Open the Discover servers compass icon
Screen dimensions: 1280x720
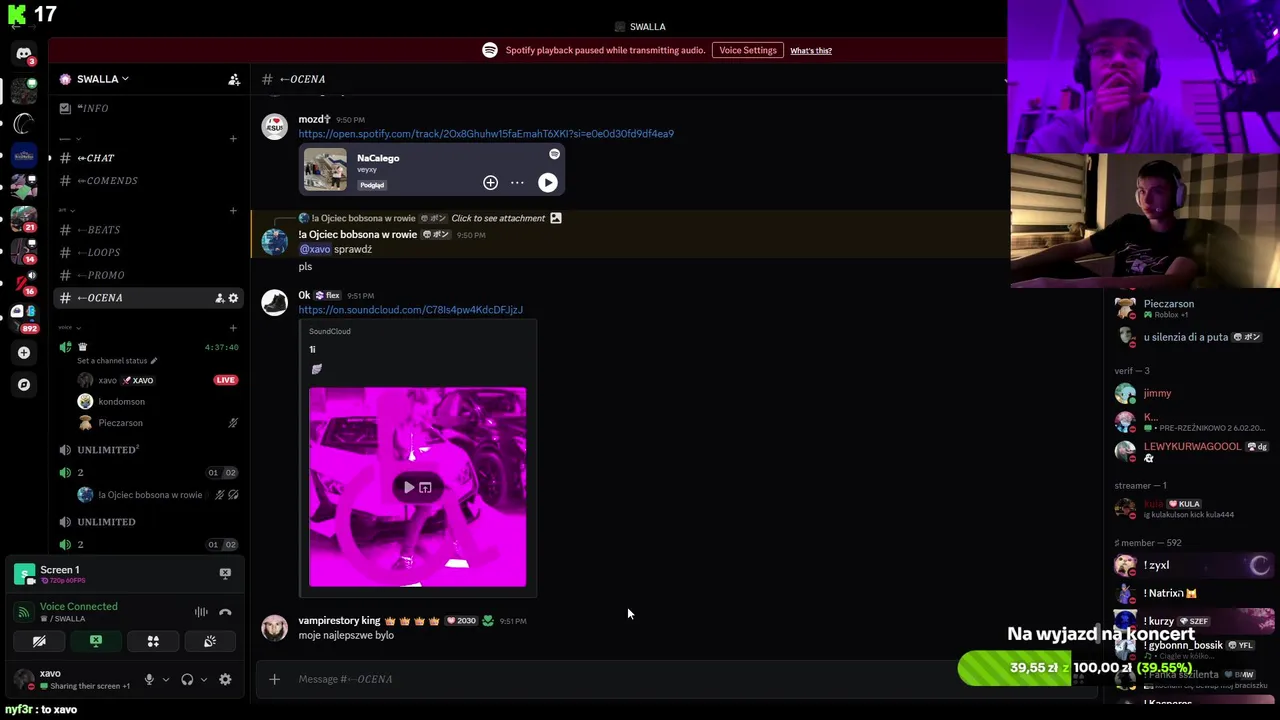point(24,384)
